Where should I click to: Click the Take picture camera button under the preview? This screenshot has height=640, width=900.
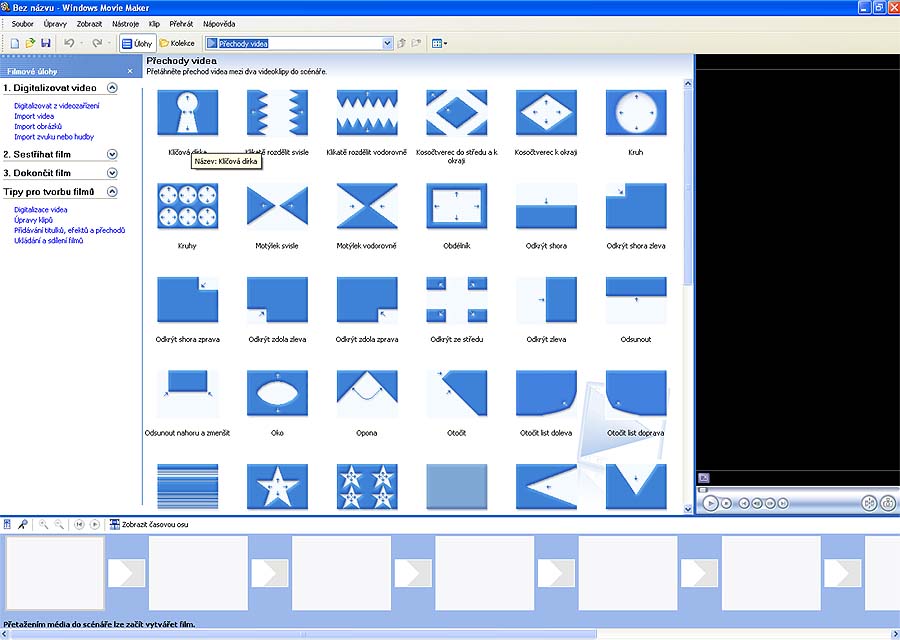pyautogui.click(x=887, y=503)
